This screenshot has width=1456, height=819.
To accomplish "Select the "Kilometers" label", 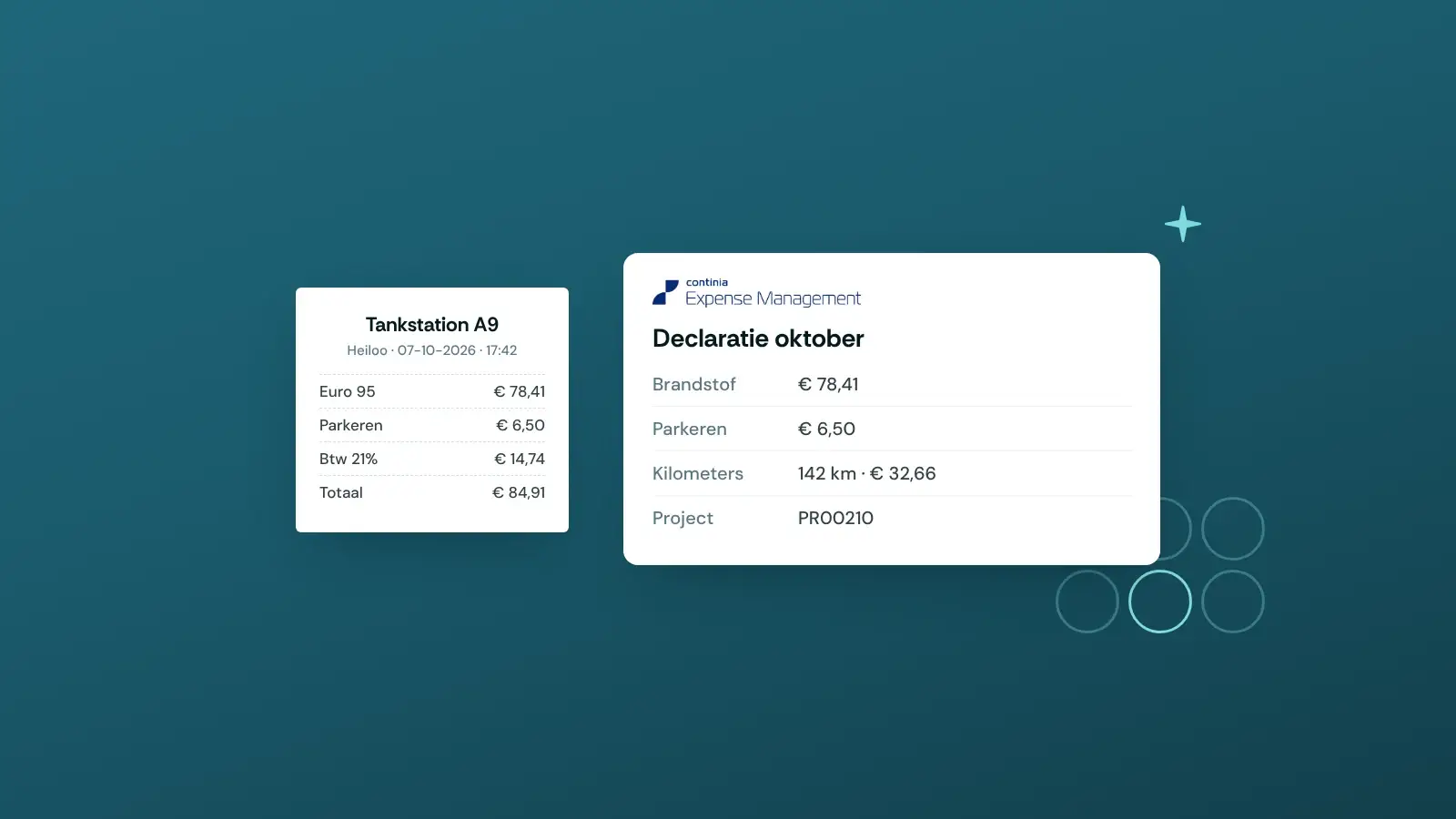I will [x=698, y=473].
